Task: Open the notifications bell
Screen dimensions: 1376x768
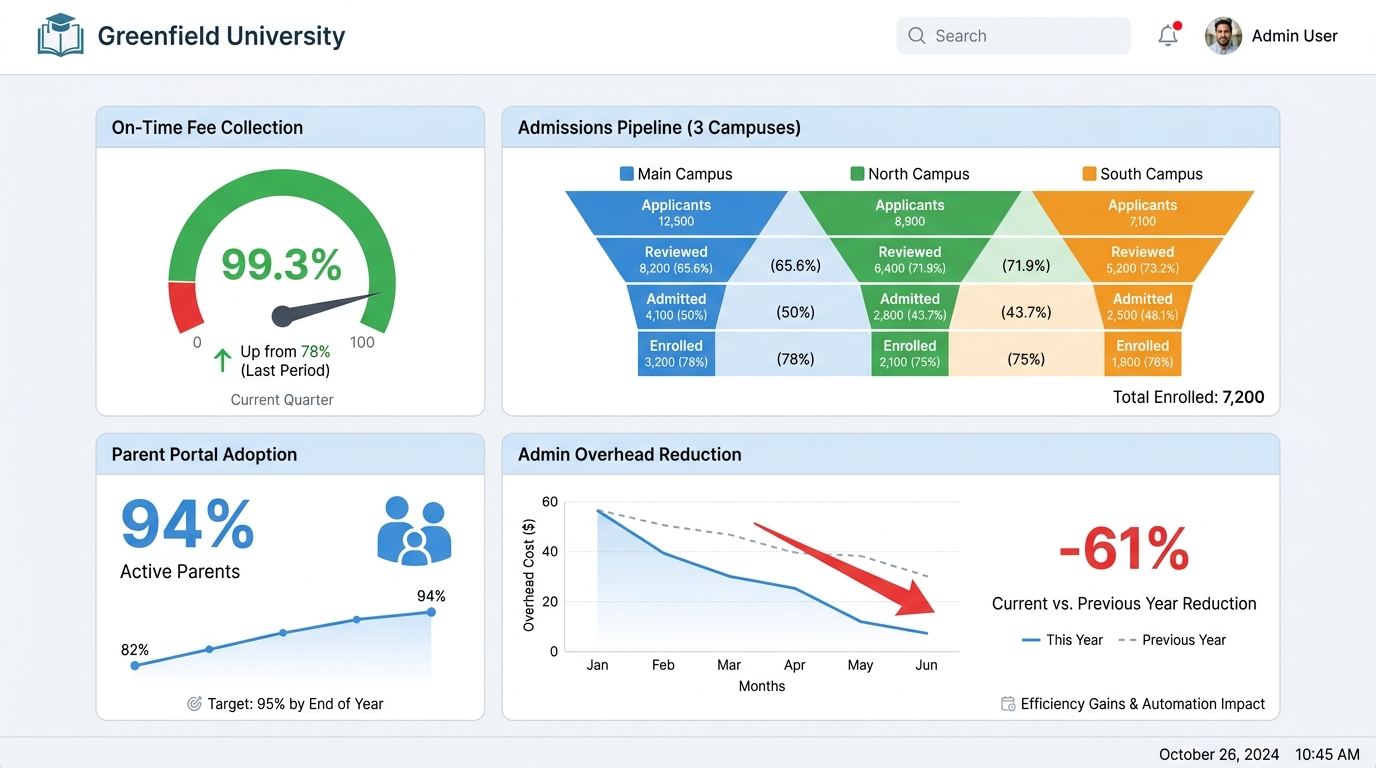Action: tap(1168, 36)
